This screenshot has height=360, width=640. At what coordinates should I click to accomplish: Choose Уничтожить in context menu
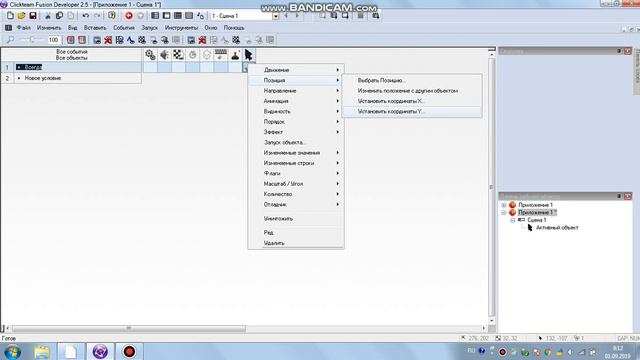point(296,219)
